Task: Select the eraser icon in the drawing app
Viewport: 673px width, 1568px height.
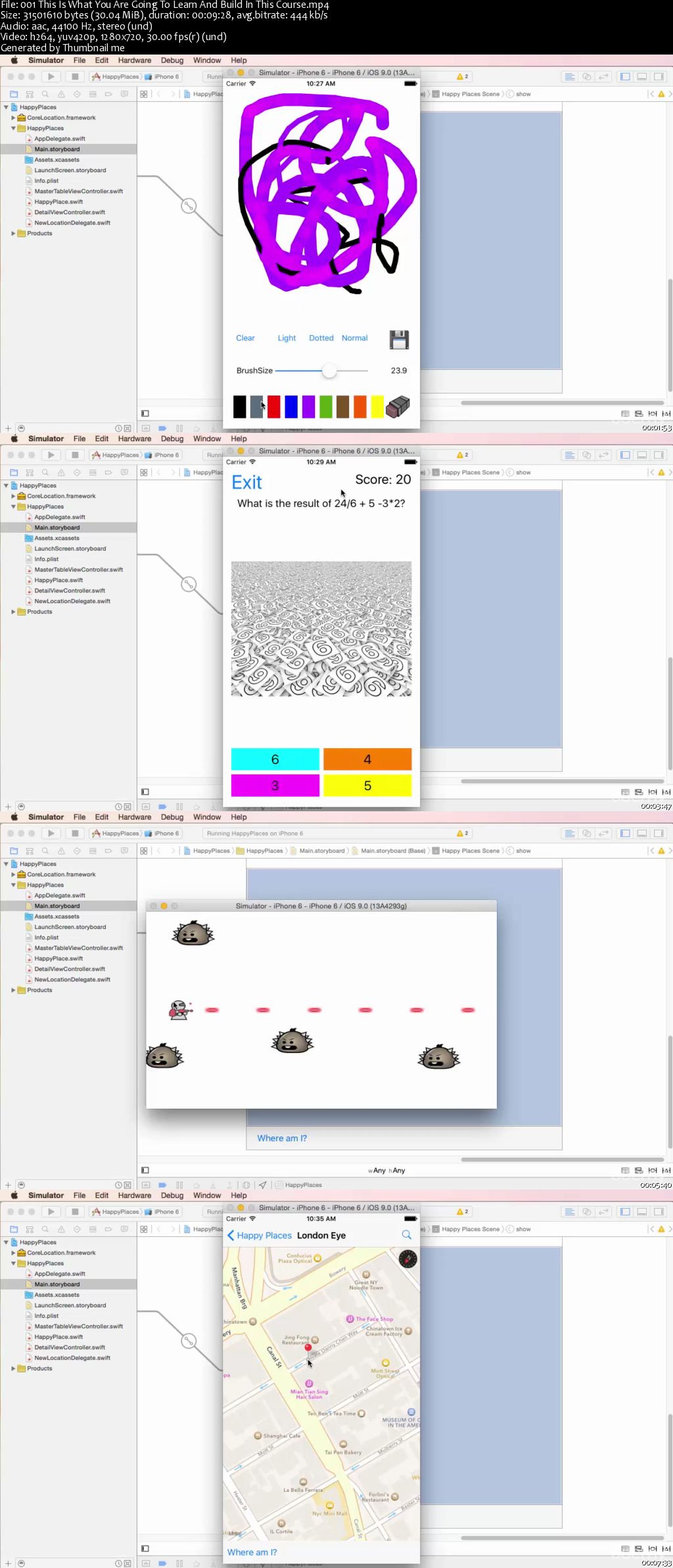Action: [x=398, y=407]
